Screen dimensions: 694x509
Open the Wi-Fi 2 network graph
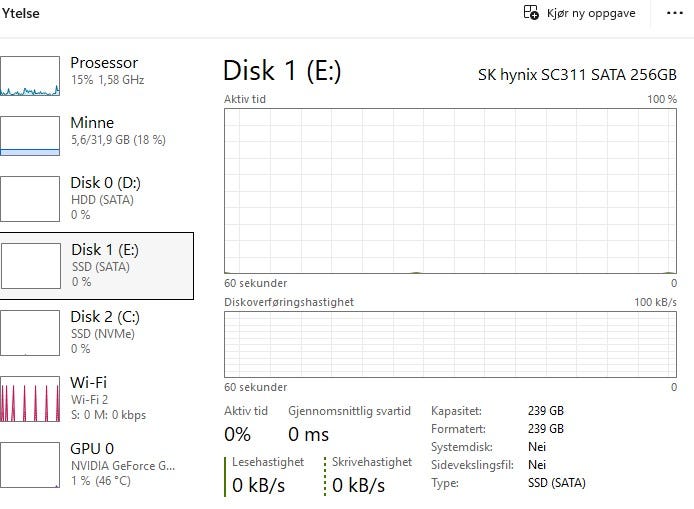point(96,398)
